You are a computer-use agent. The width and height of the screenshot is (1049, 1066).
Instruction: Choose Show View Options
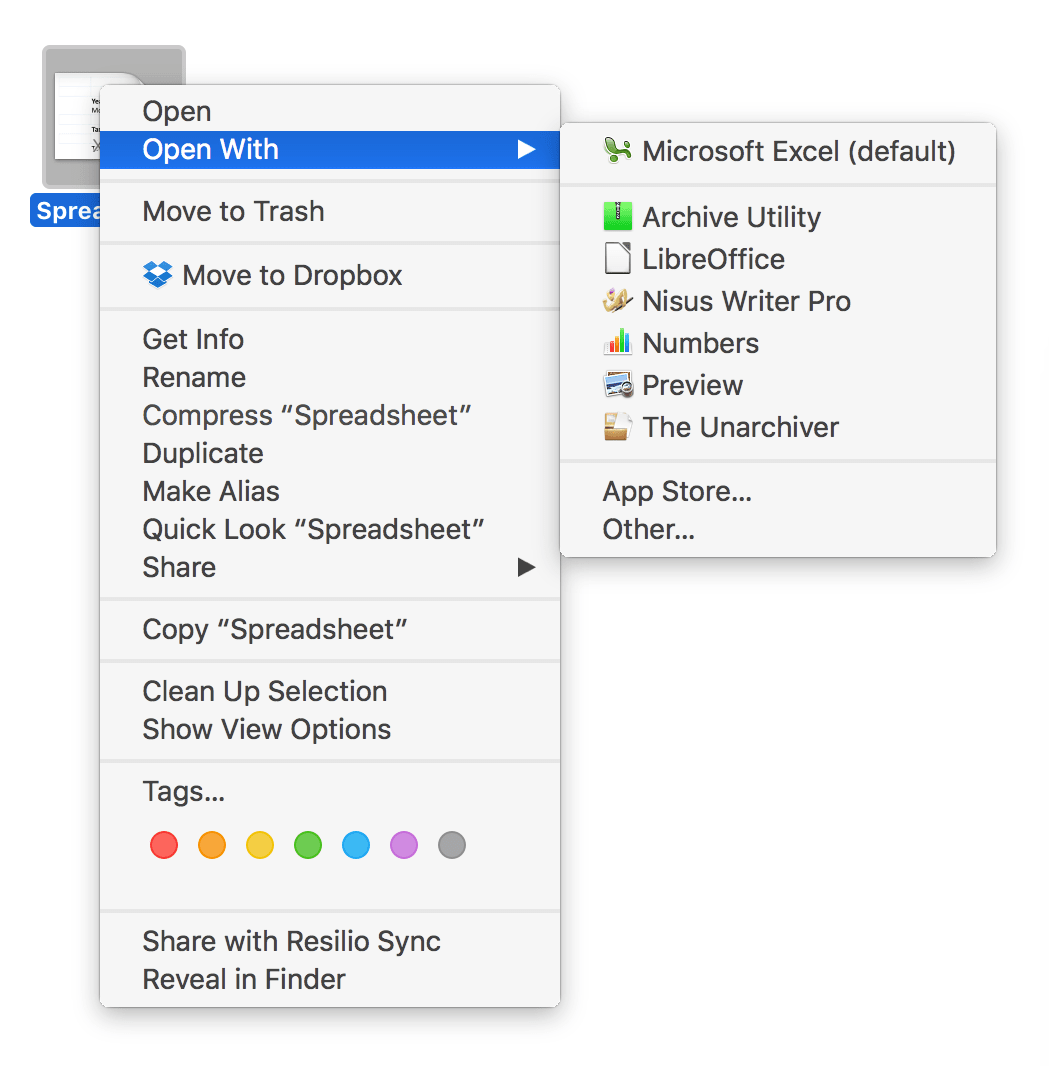(330, 729)
